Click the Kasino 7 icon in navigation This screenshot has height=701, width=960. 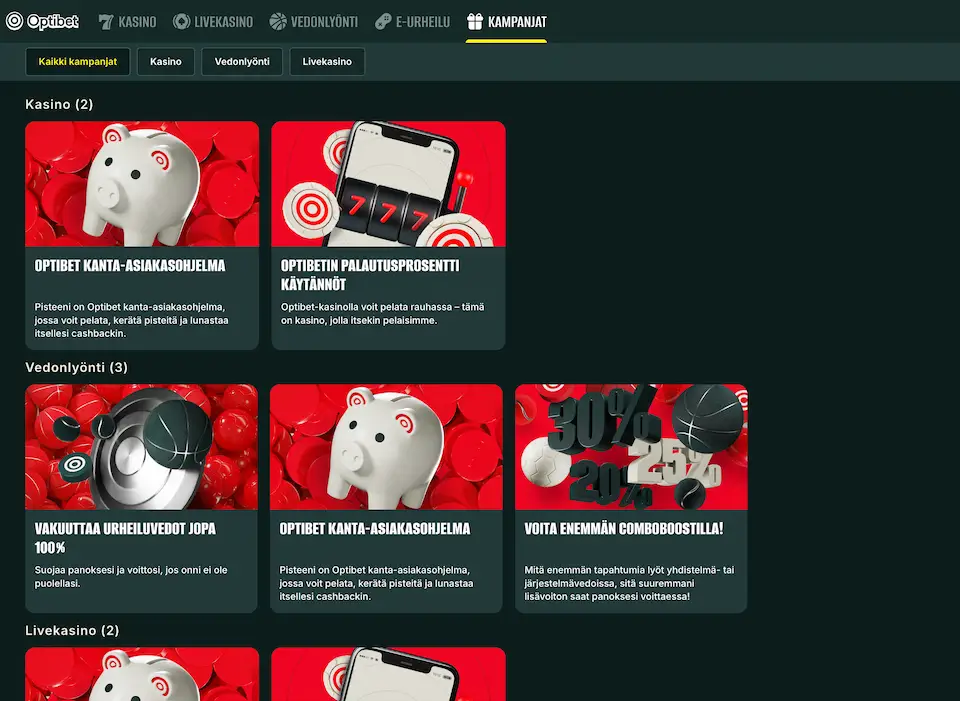[106, 21]
